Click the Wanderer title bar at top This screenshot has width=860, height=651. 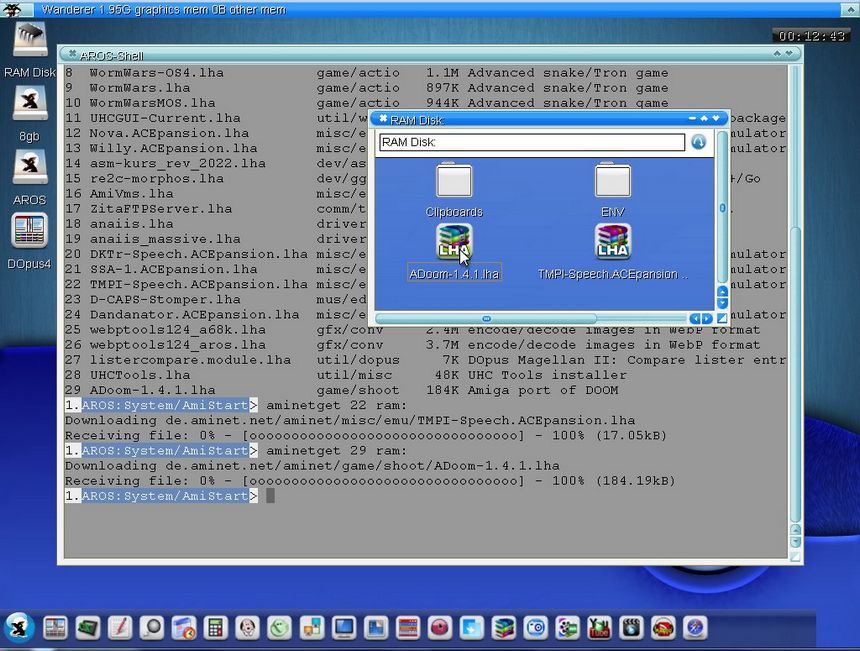tap(400, 9)
